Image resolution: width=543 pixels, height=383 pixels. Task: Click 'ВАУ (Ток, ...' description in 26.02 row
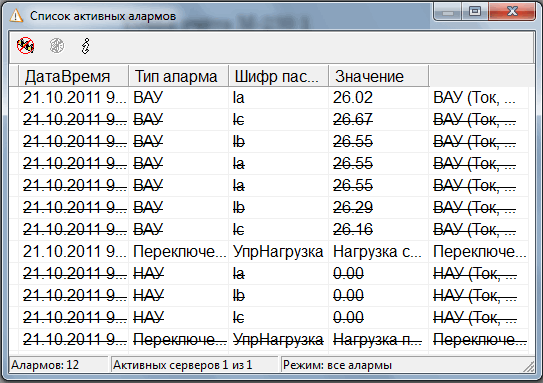click(479, 98)
